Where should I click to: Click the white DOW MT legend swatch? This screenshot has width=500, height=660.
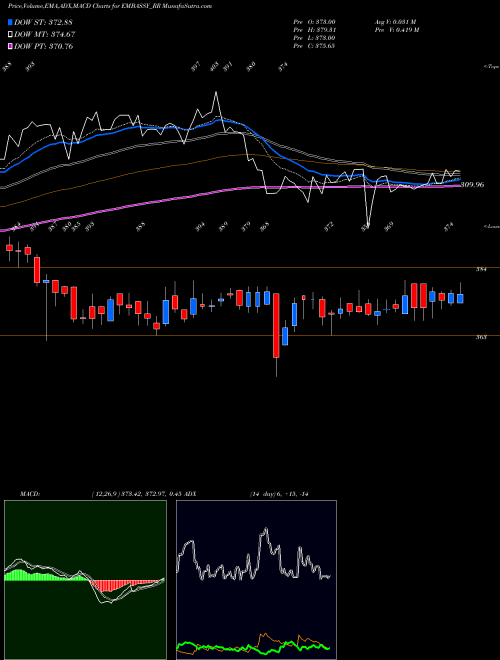coord(10,35)
